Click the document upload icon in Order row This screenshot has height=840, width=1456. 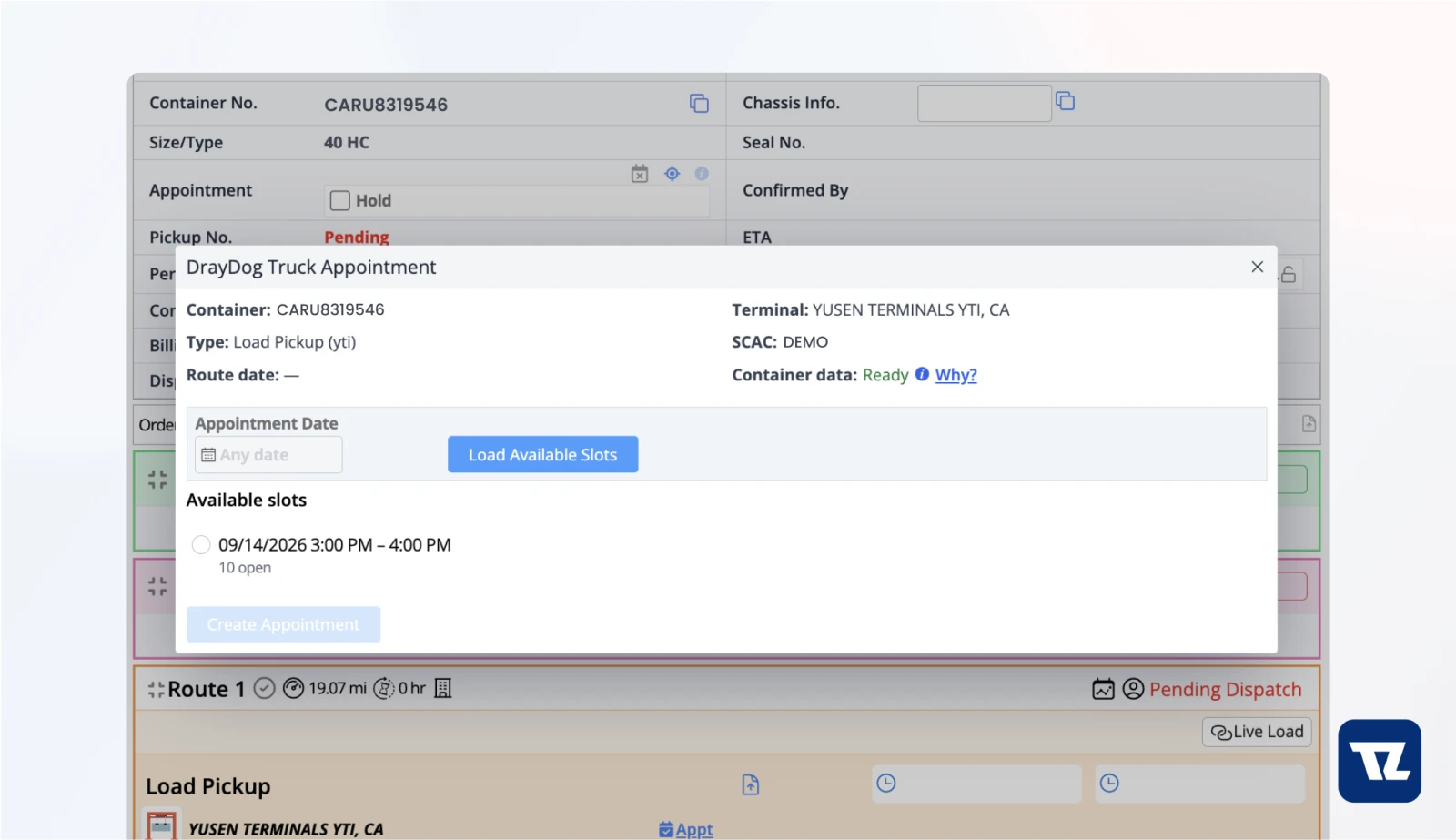click(x=1309, y=423)
